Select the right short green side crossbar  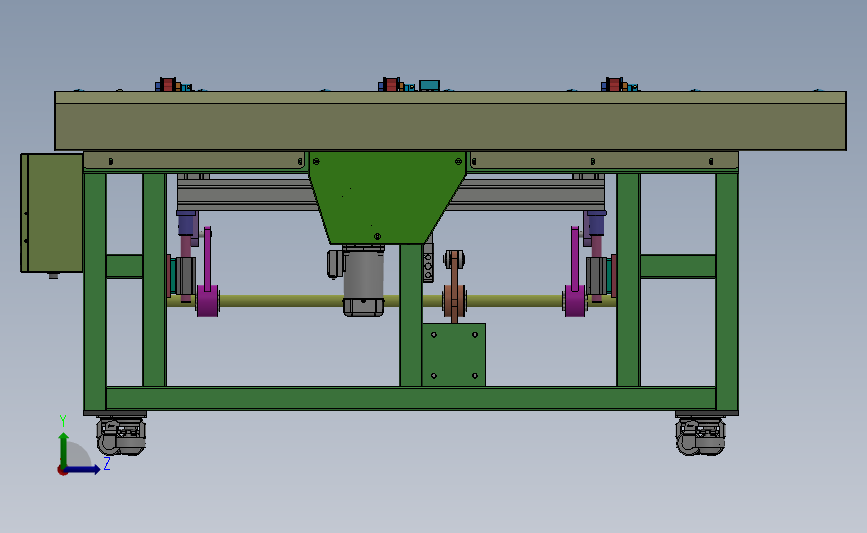(678, 266)
